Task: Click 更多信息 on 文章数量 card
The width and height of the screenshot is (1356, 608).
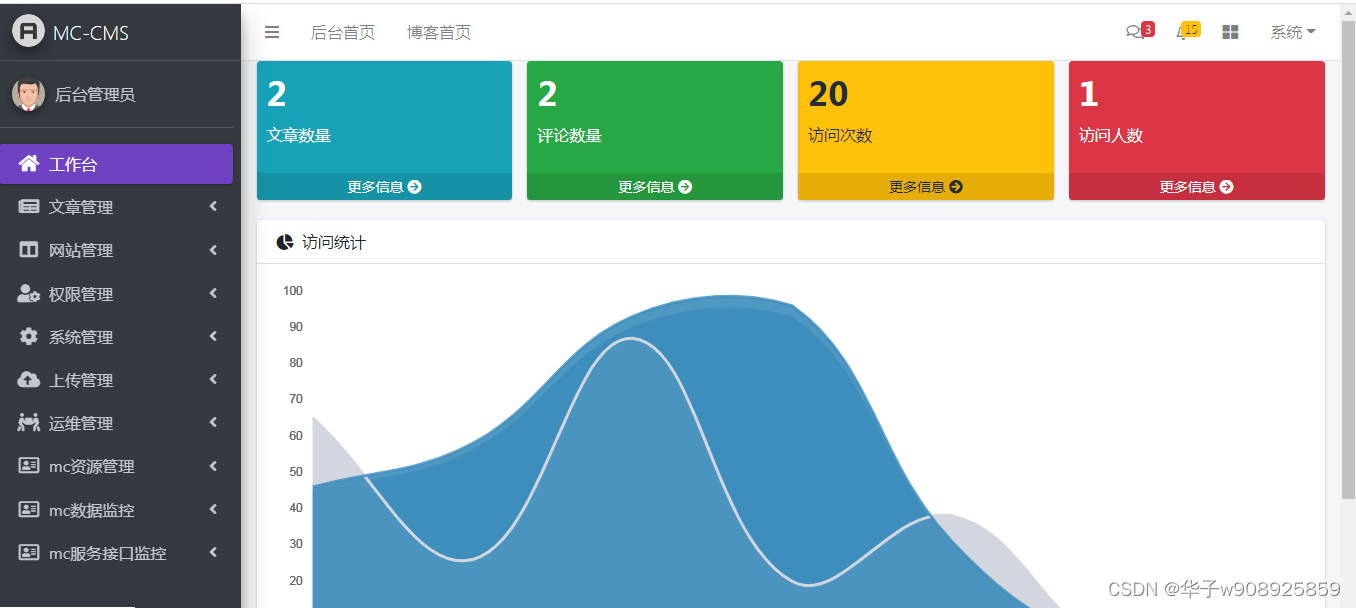Action: pos(384,187)
